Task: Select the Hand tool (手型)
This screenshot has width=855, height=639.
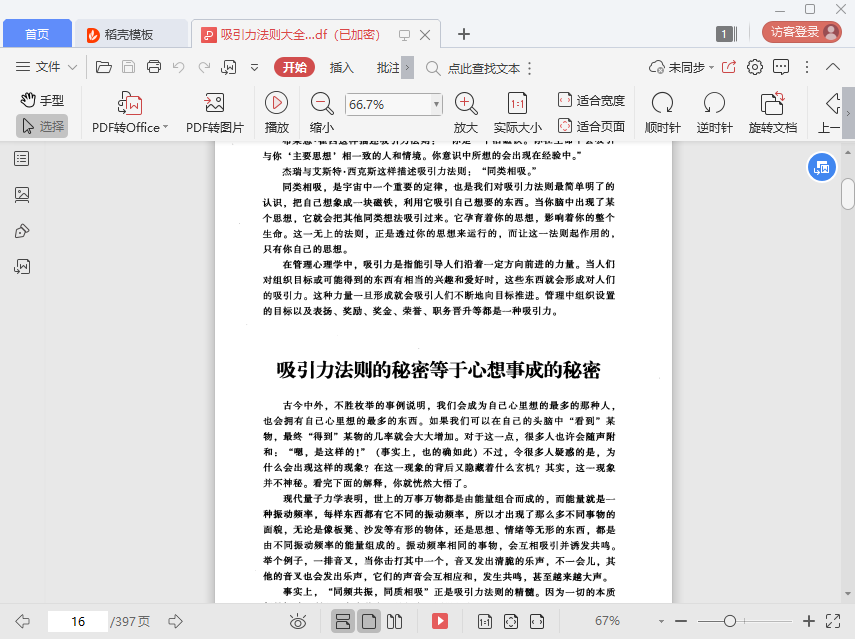Action: point(43,100)
